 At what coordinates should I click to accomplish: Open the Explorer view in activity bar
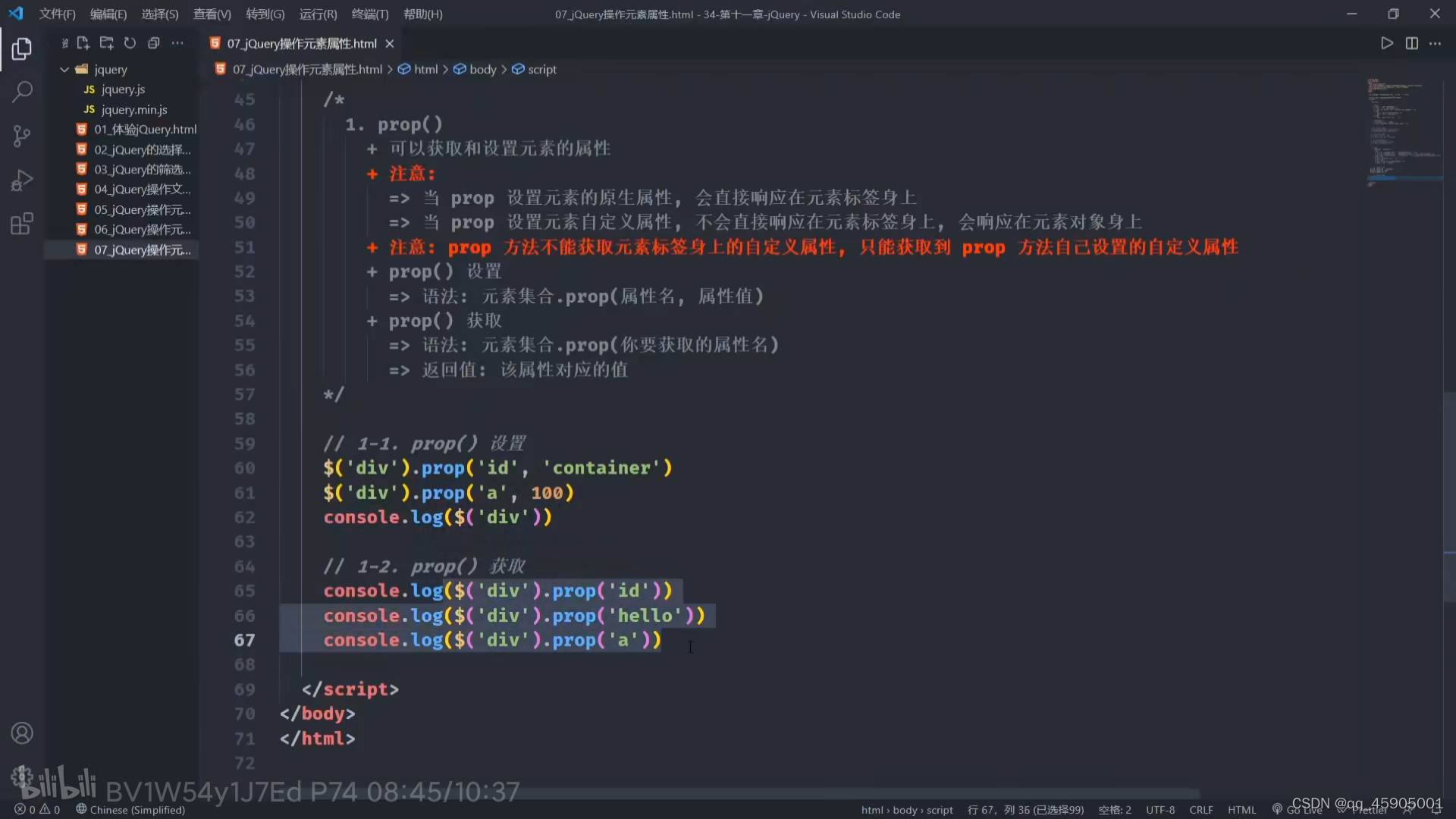(x=22, y=49)
